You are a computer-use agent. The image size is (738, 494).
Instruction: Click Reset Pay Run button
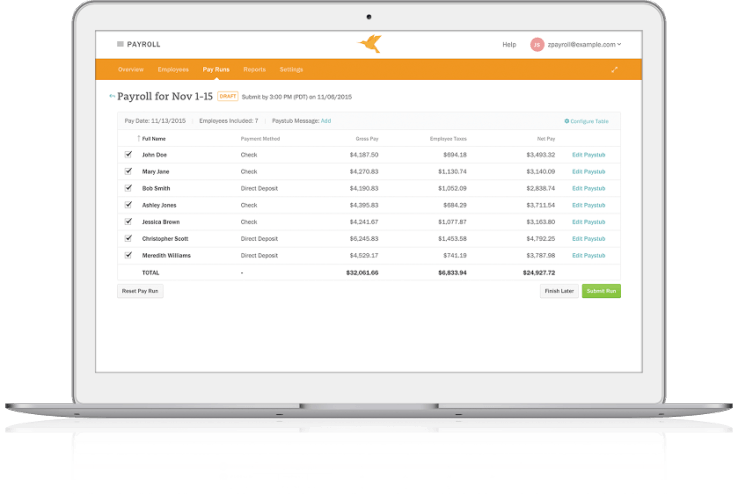(140, 291)
